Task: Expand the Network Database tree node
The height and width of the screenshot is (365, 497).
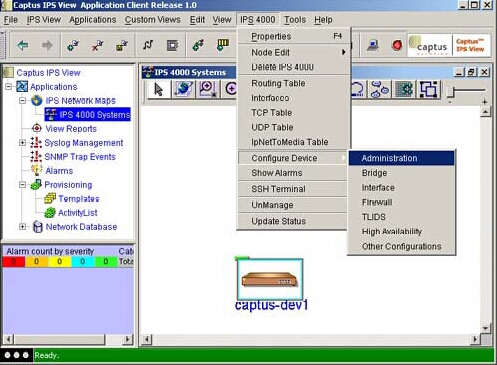Action: (22, 227)
